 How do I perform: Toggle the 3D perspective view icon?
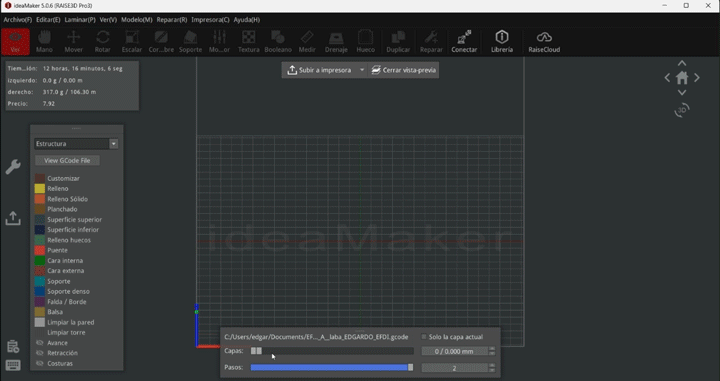[x=682, y=110]
